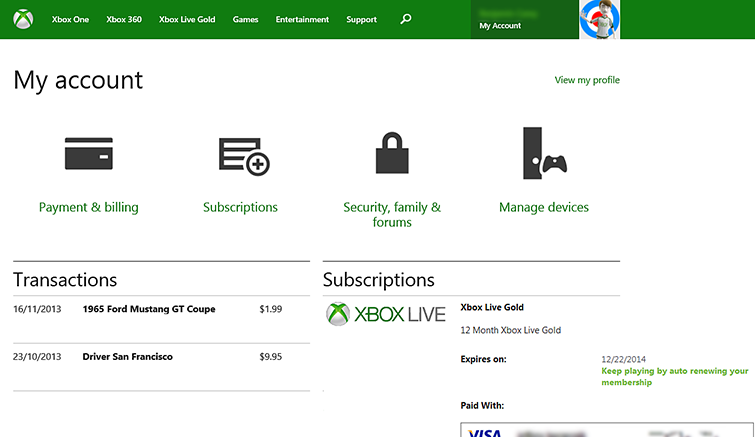The image size is (755, 437).
Task: Open the search magnifier icon
Action: (406, 19)
